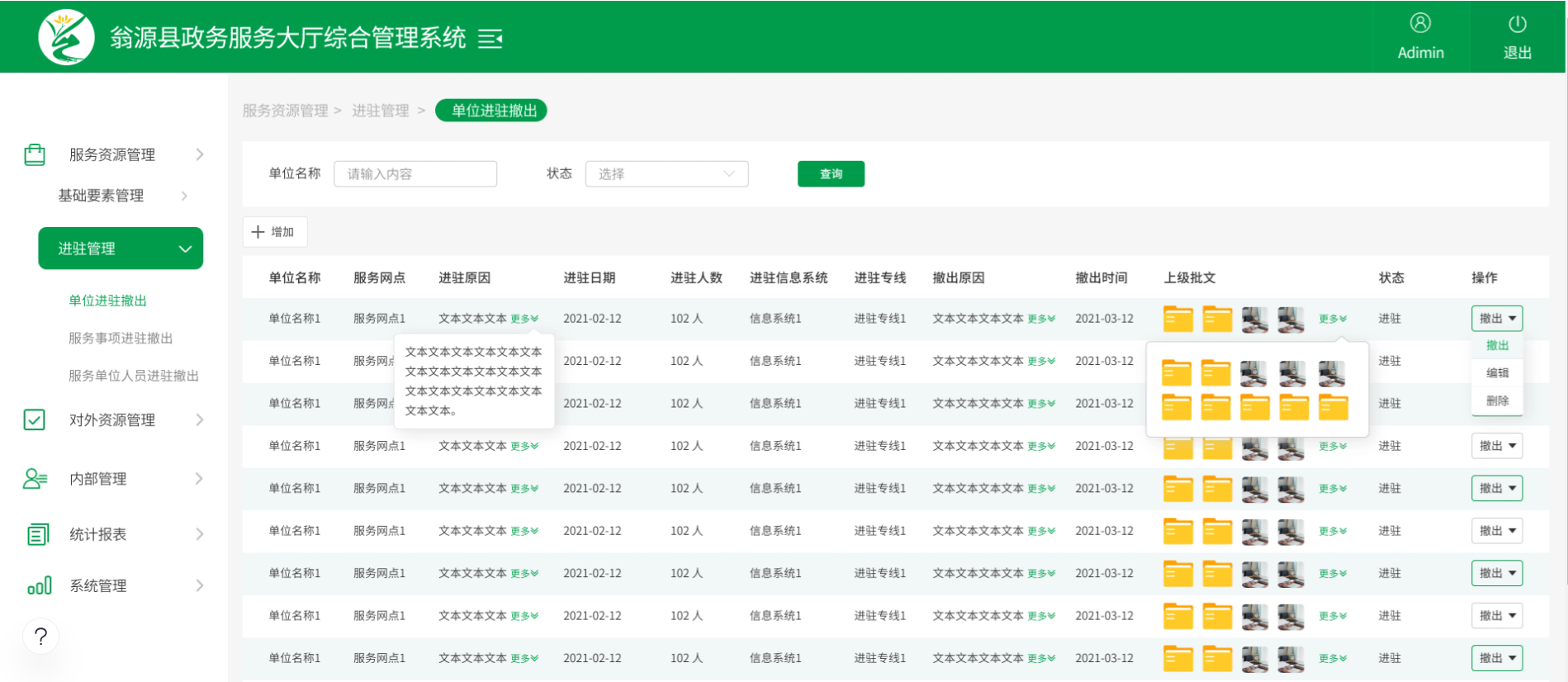Expand the 基础要素管理 submenu
The height and width of the screenshot is (682, 1568).
click(x=184, y=196)
